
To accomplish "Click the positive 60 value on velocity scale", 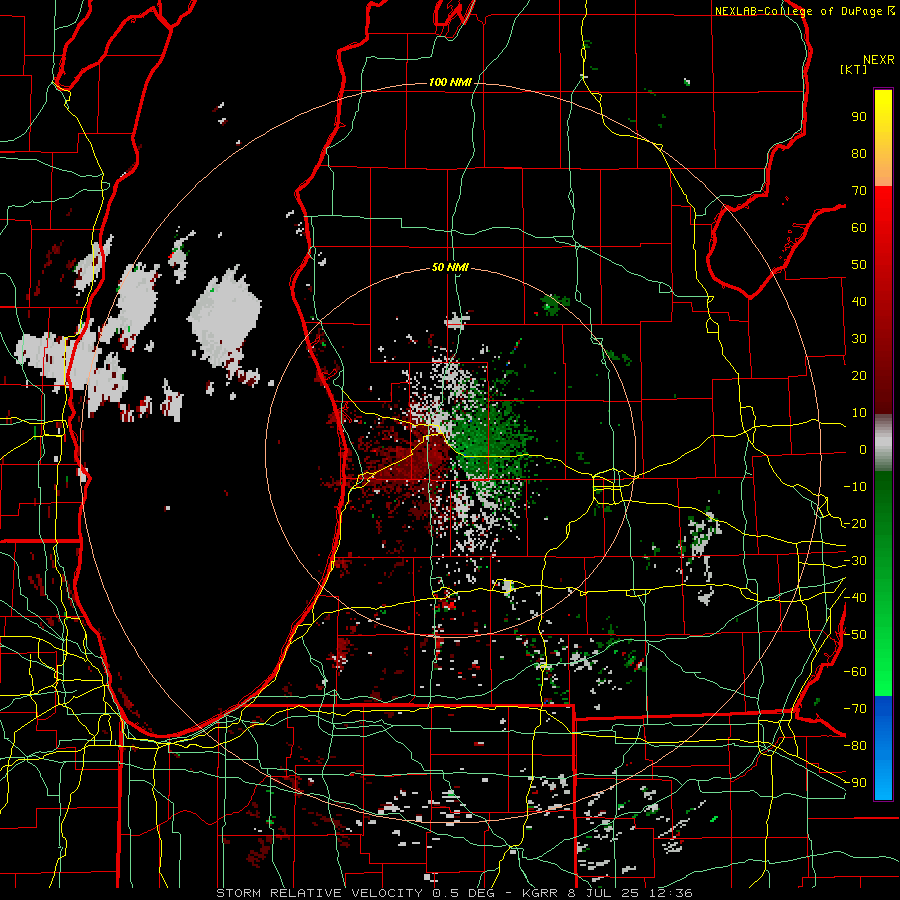I will point(859,227).
